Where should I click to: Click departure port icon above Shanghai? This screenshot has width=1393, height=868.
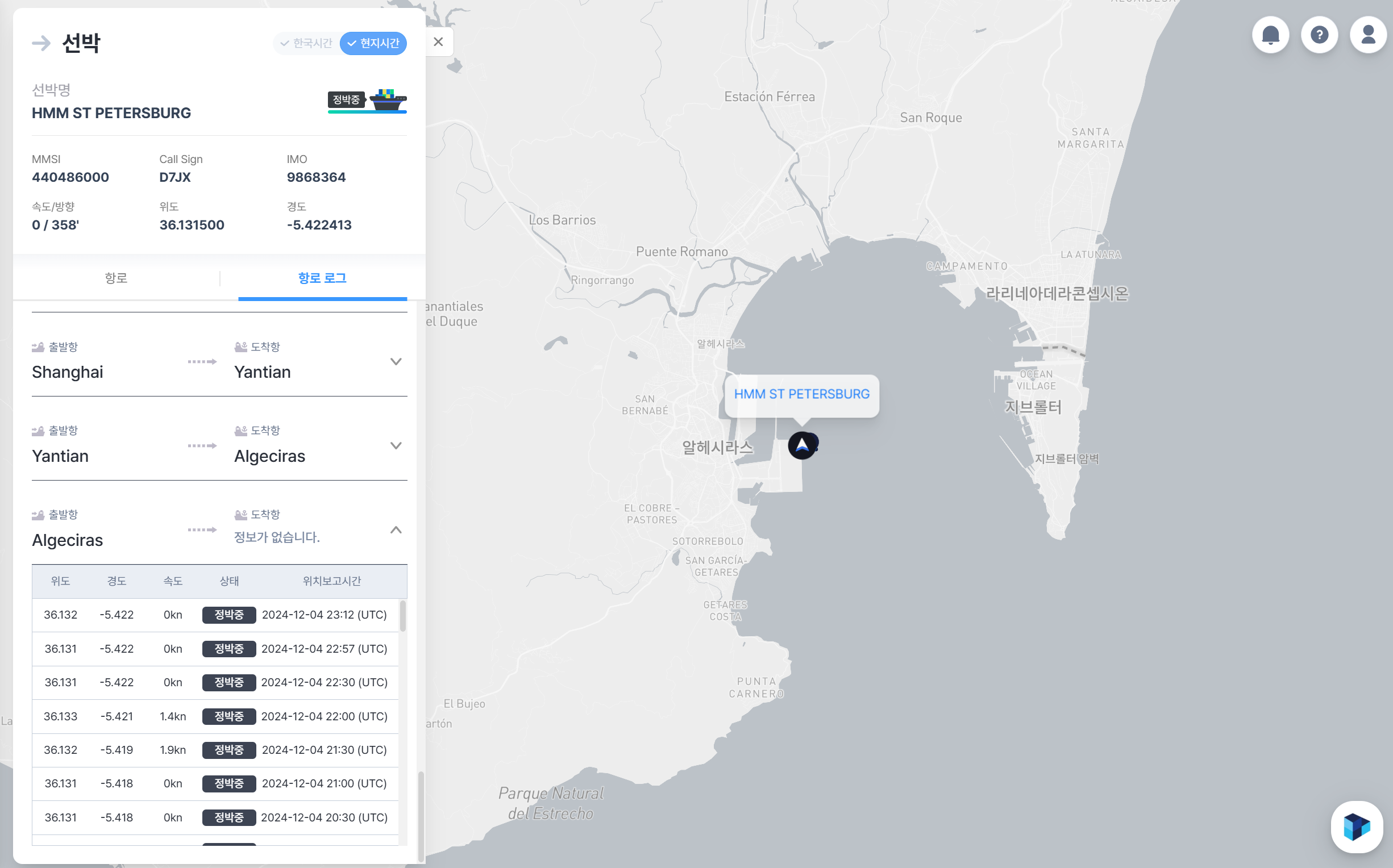38,347
